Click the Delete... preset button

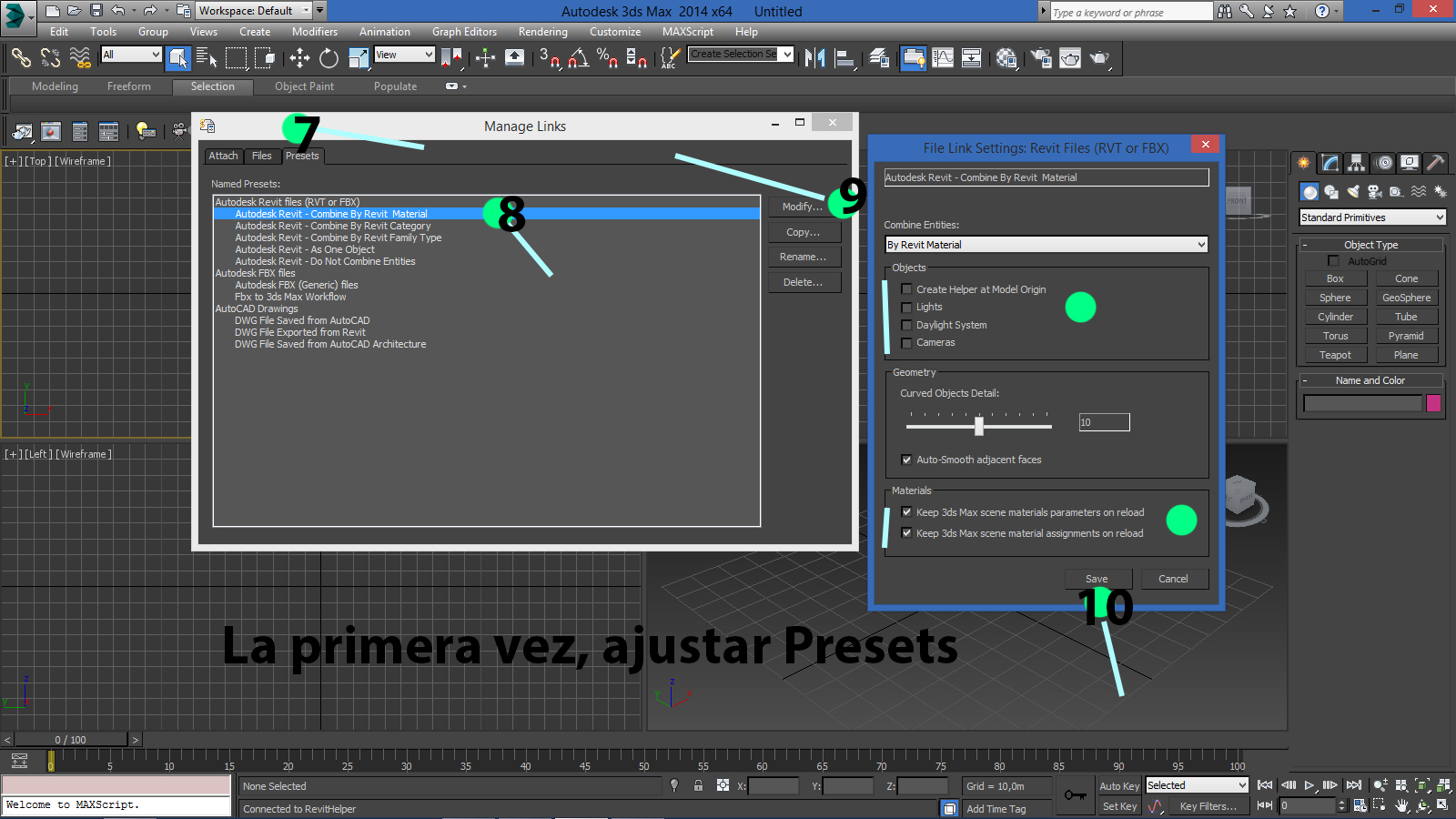pos(804,282)
